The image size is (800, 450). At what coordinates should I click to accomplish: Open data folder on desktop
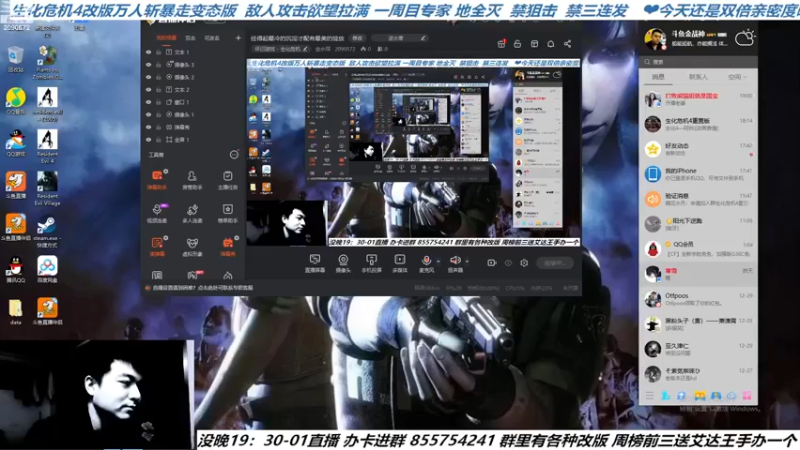[x=15, y=312]
